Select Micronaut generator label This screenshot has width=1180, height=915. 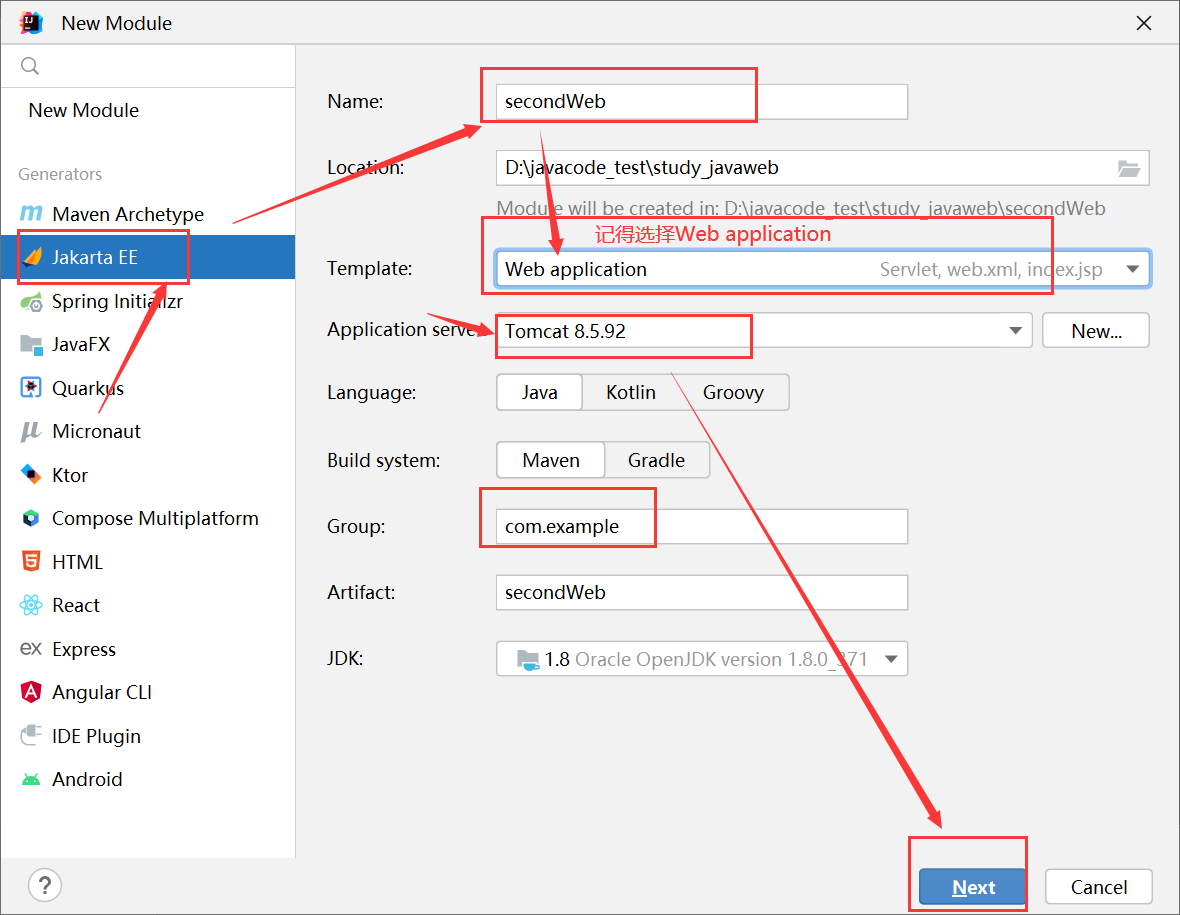tap(96, 431)
